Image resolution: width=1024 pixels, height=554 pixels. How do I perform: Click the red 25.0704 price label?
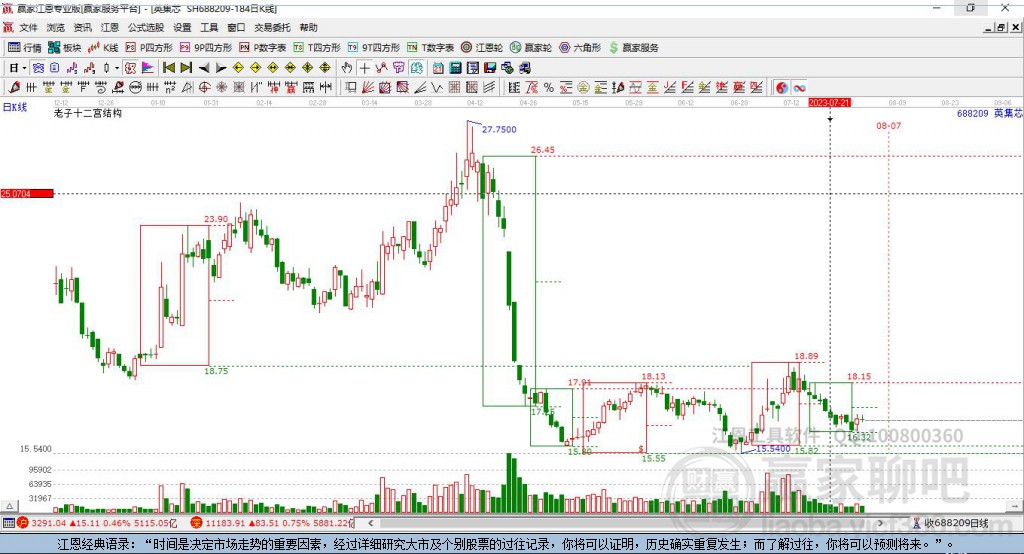27,193
